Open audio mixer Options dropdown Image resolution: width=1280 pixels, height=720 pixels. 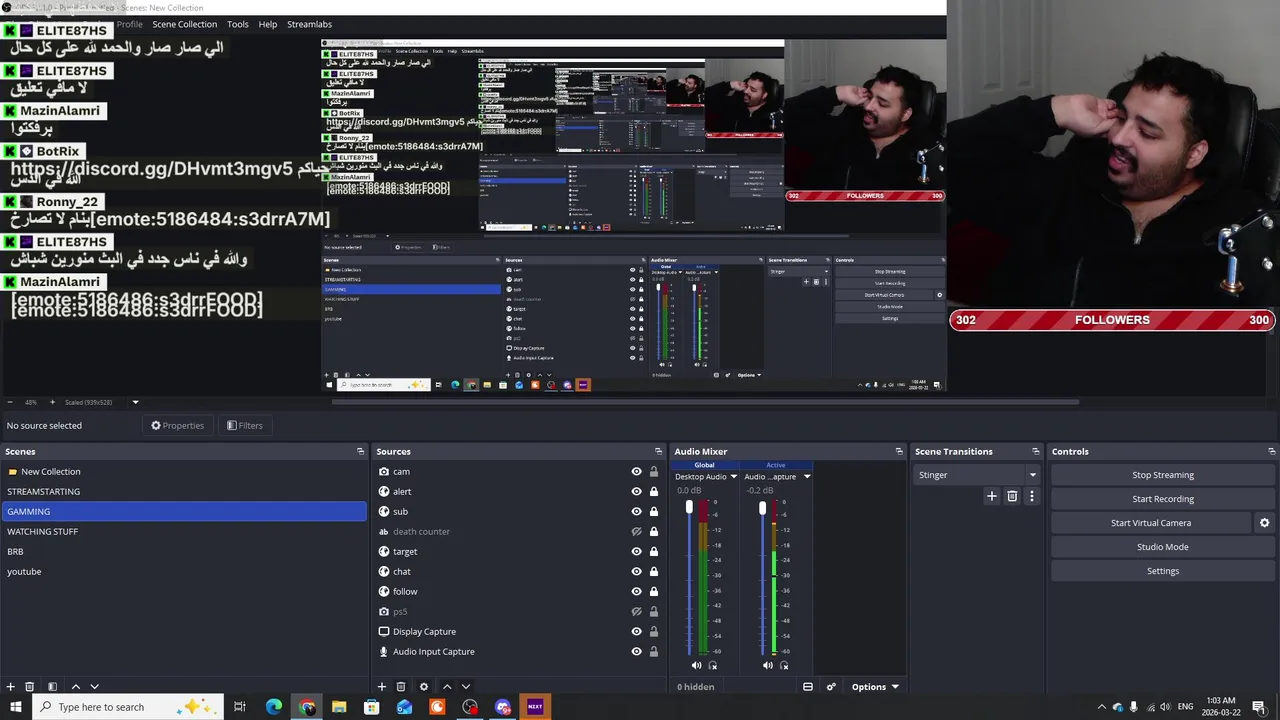point(875,687)
